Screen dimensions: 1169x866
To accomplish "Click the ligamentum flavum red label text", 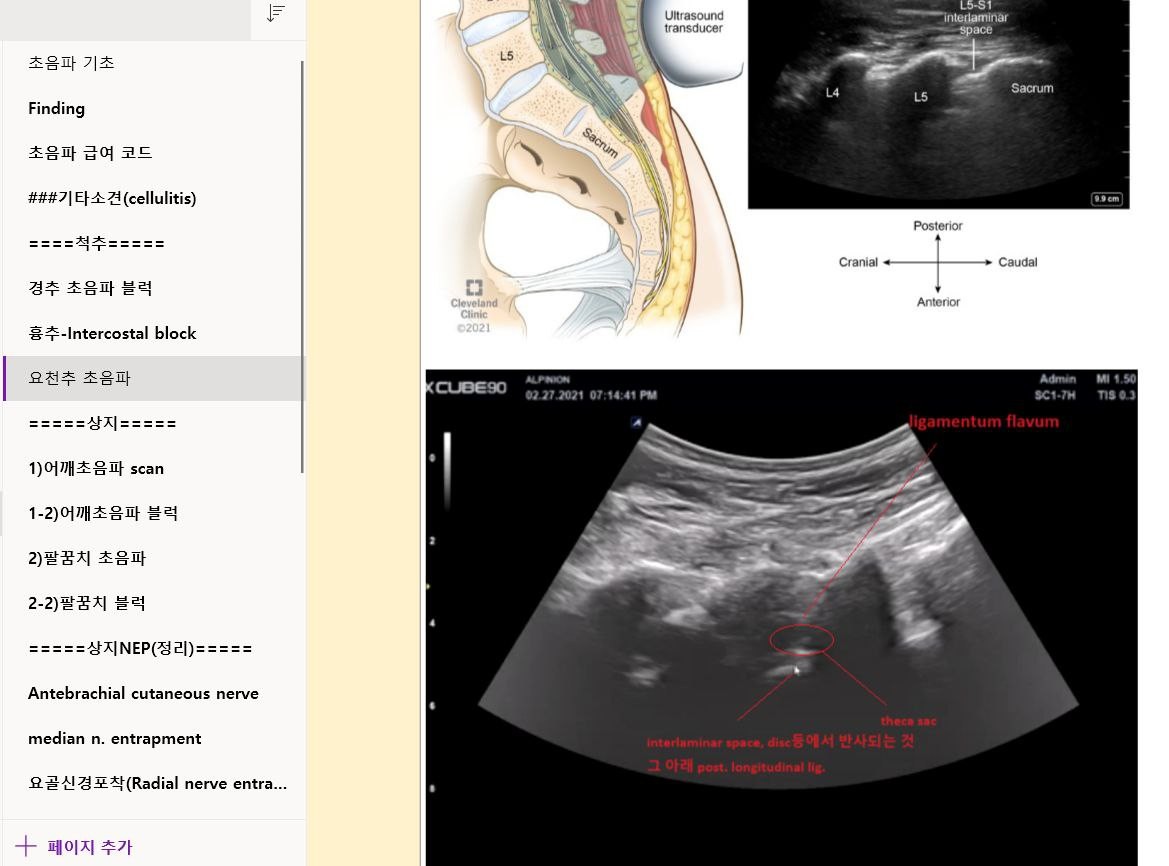I will (x=984, y=421).
